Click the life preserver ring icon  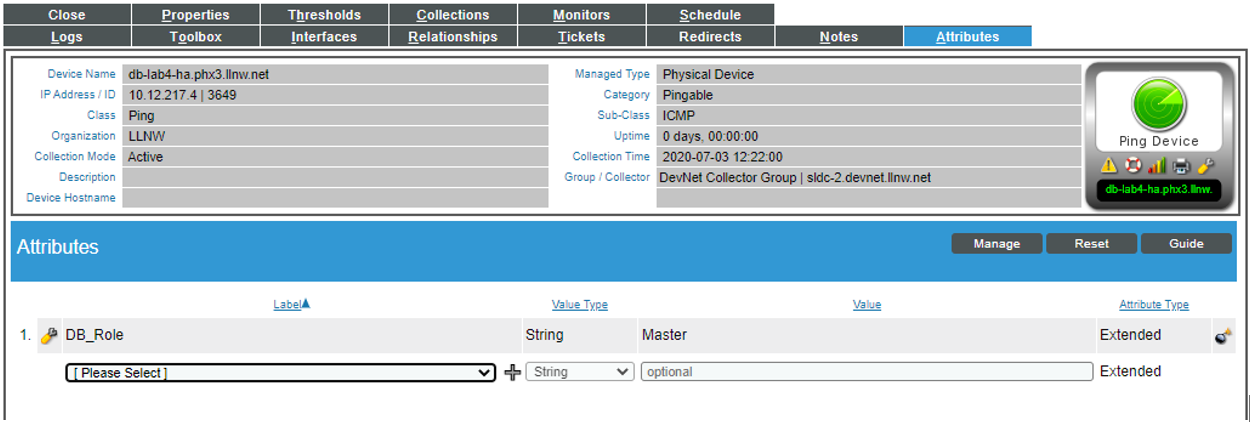coord(1132,166)
